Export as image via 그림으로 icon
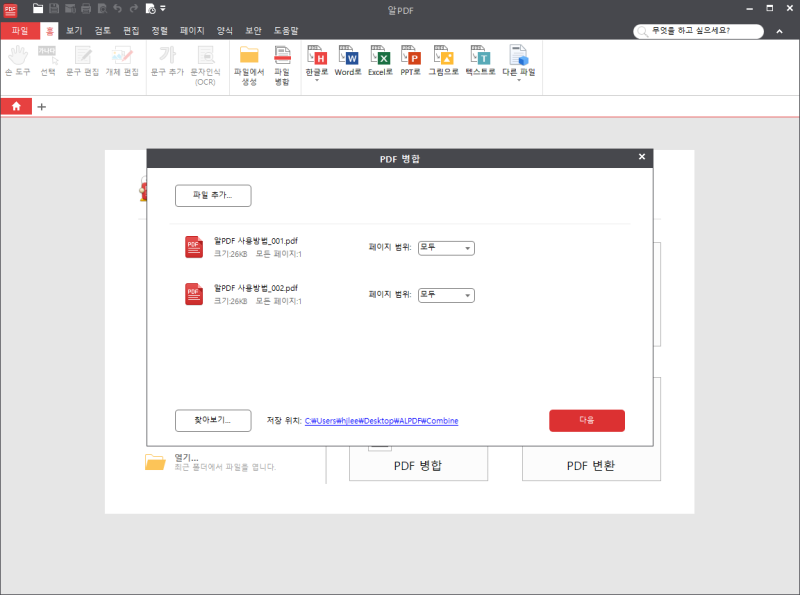 coord(444,62)
